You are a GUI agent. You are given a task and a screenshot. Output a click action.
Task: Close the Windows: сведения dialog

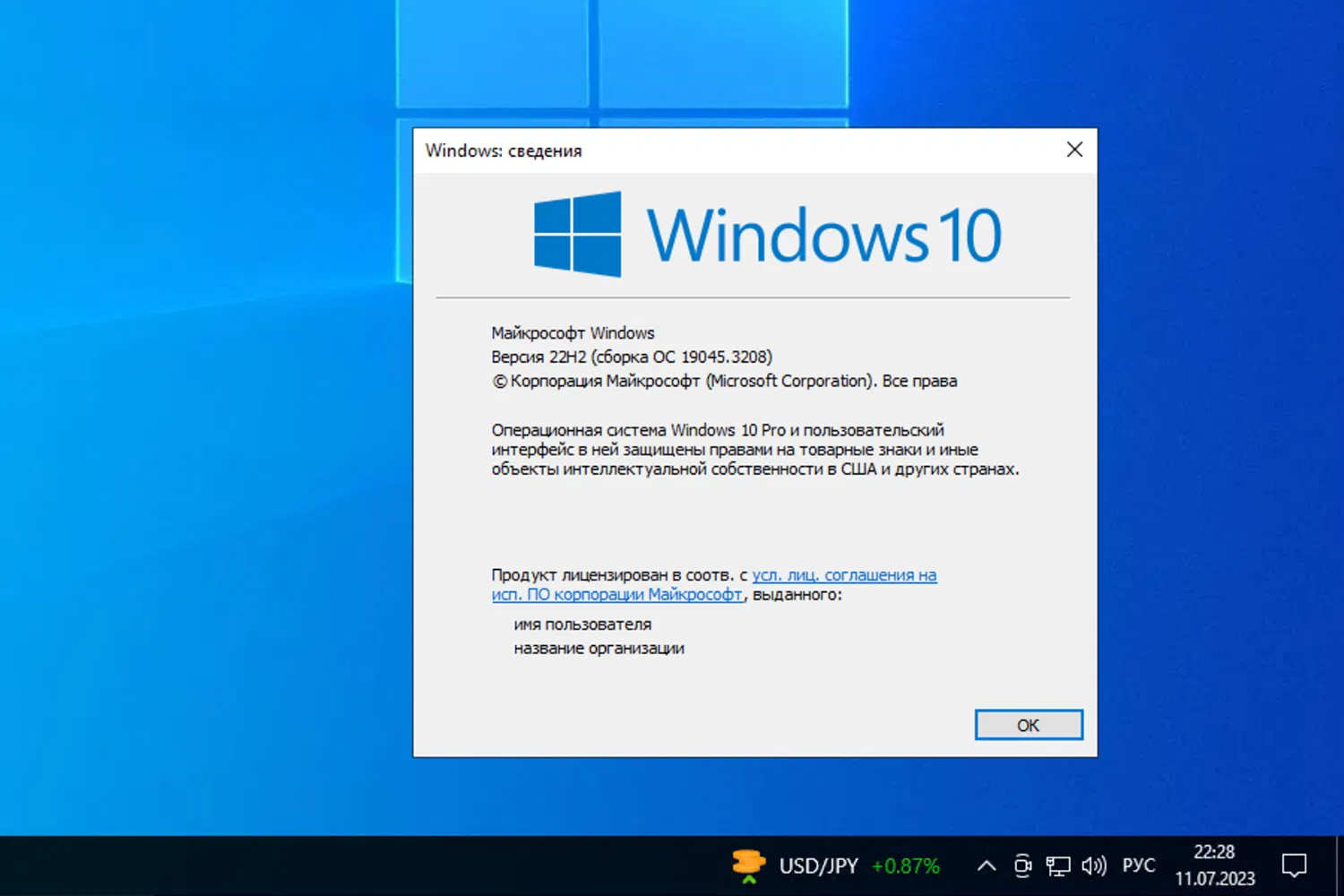pos(1074,150)
